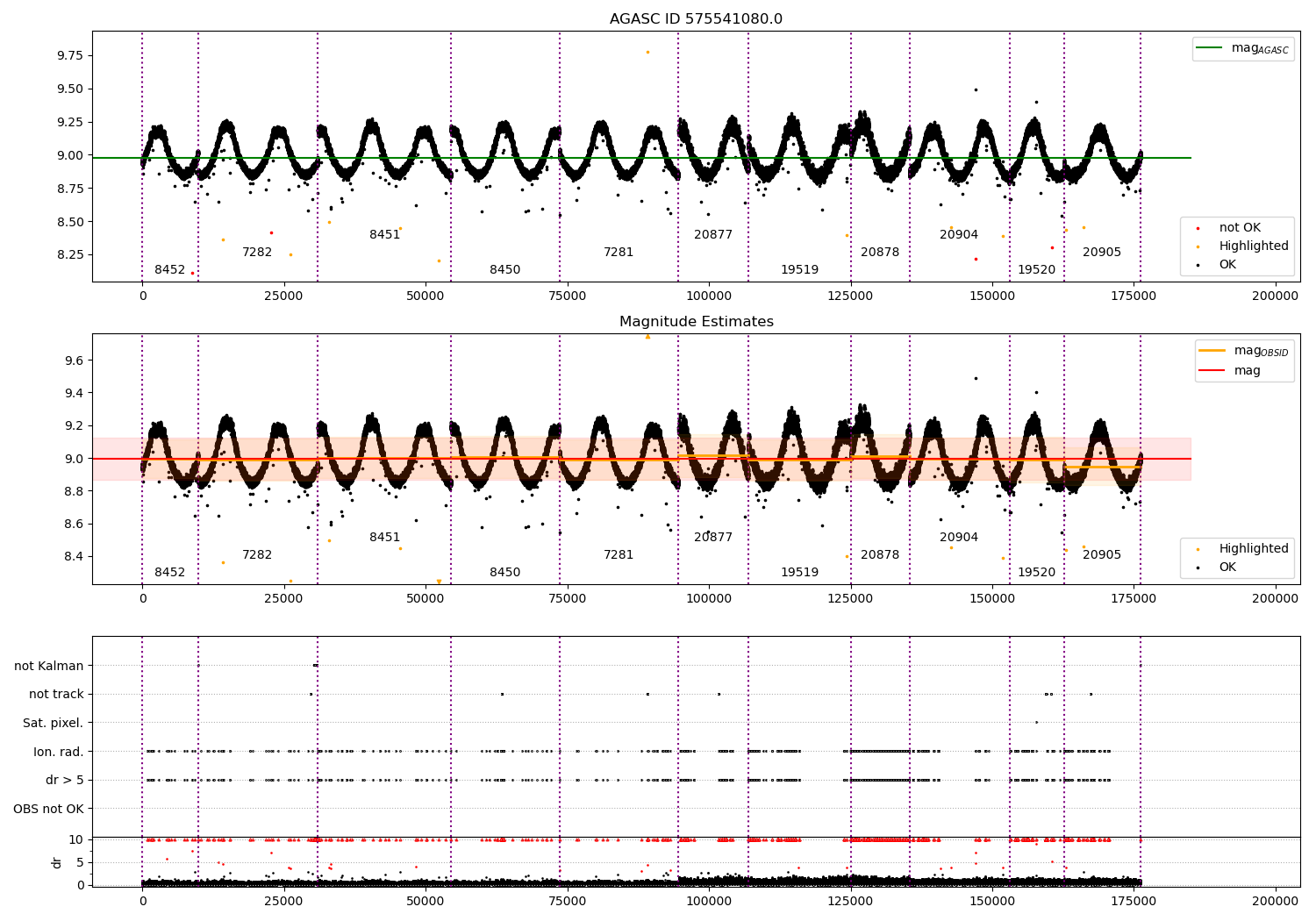Select the orange mag OBSID legend line
Image resolution: width=1316 pixels, height=921 pixels.
(x=1212, y=351)
